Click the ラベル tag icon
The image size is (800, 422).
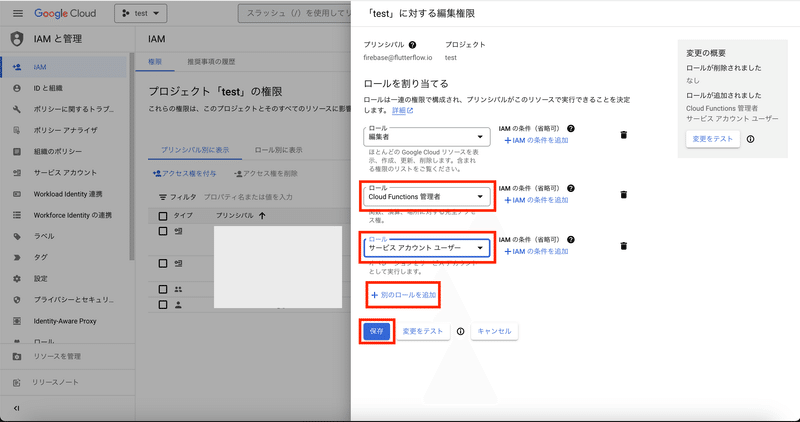click(x=17, y=236)
